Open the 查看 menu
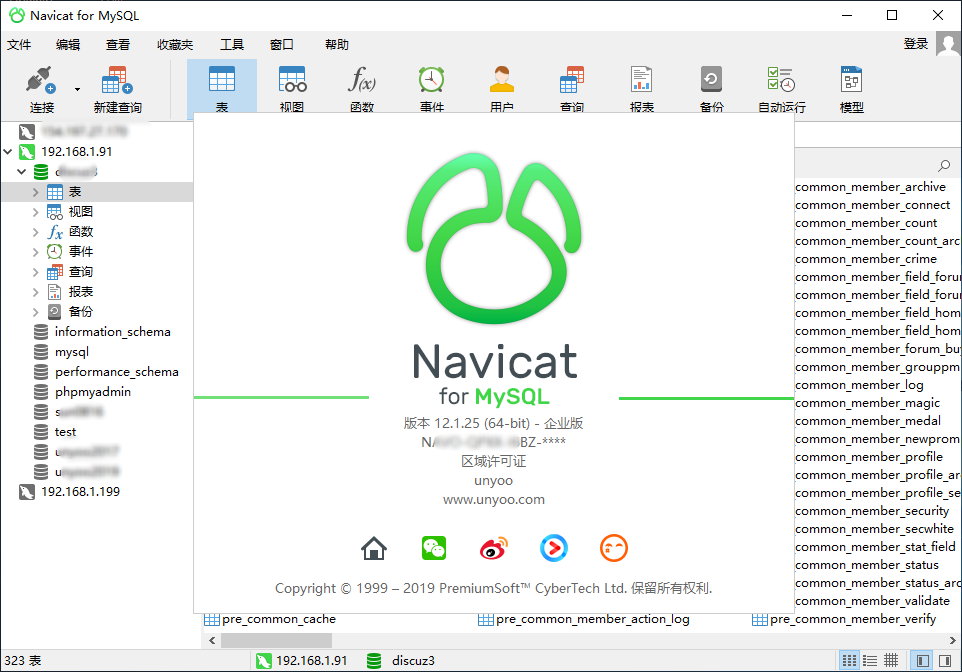 118,44
